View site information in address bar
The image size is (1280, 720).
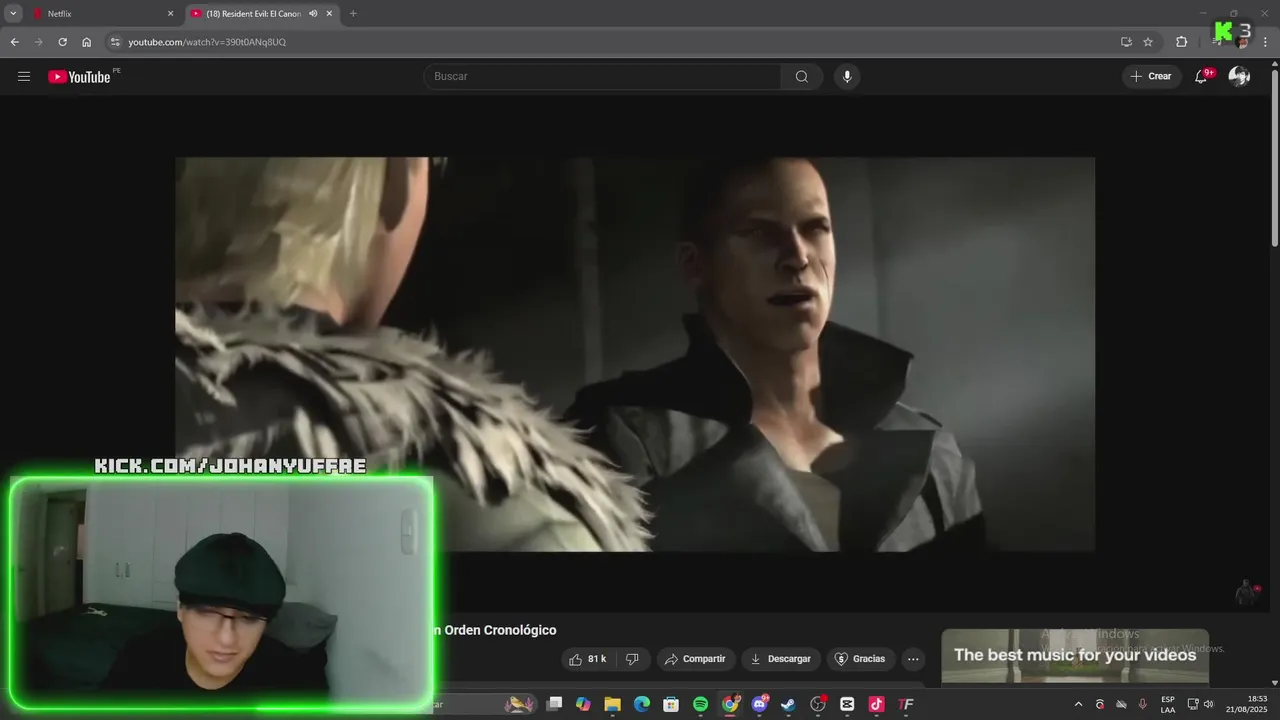115,42
